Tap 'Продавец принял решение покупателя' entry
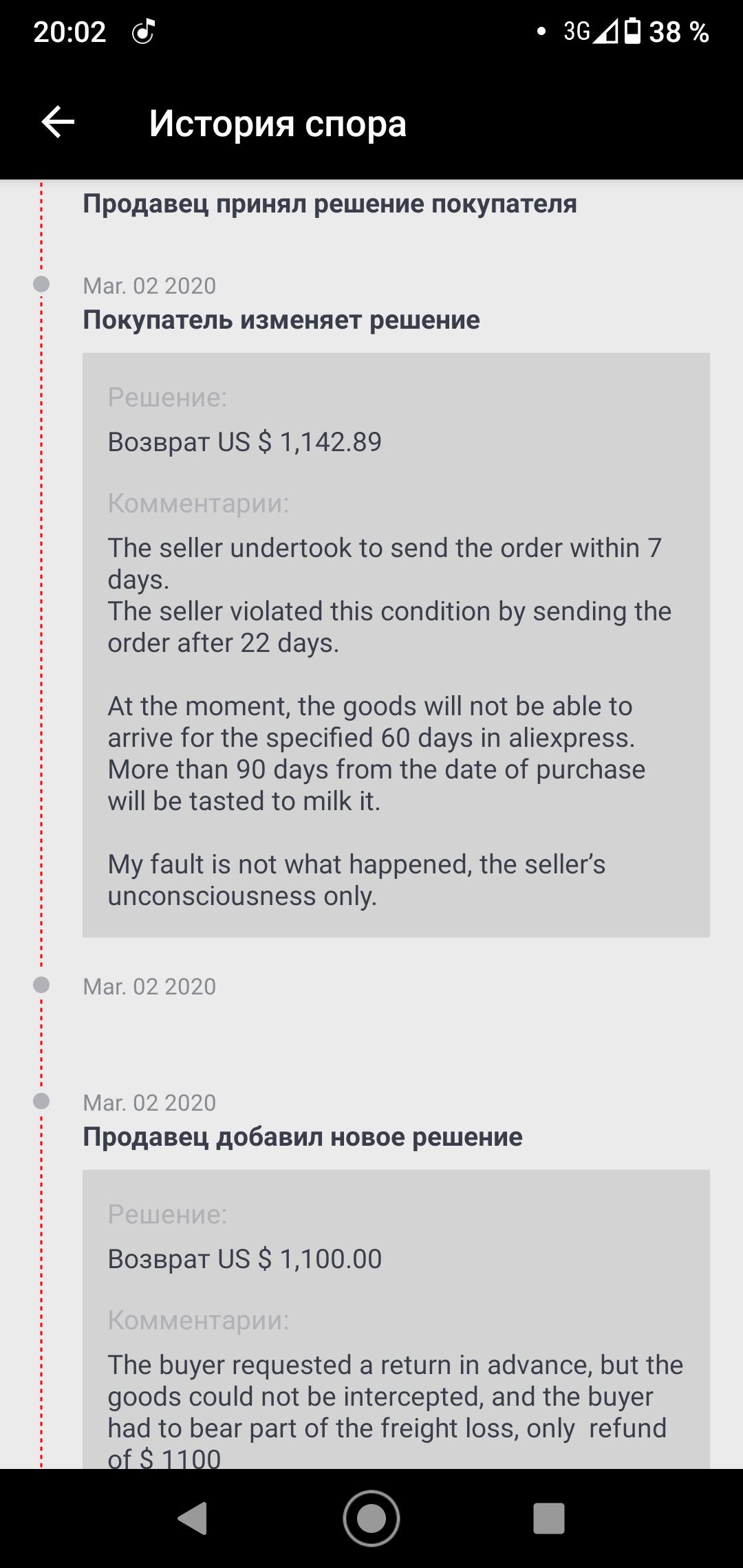Viewport: 743px width, 1568px height. pyautogui.click(x=330, y=204)
